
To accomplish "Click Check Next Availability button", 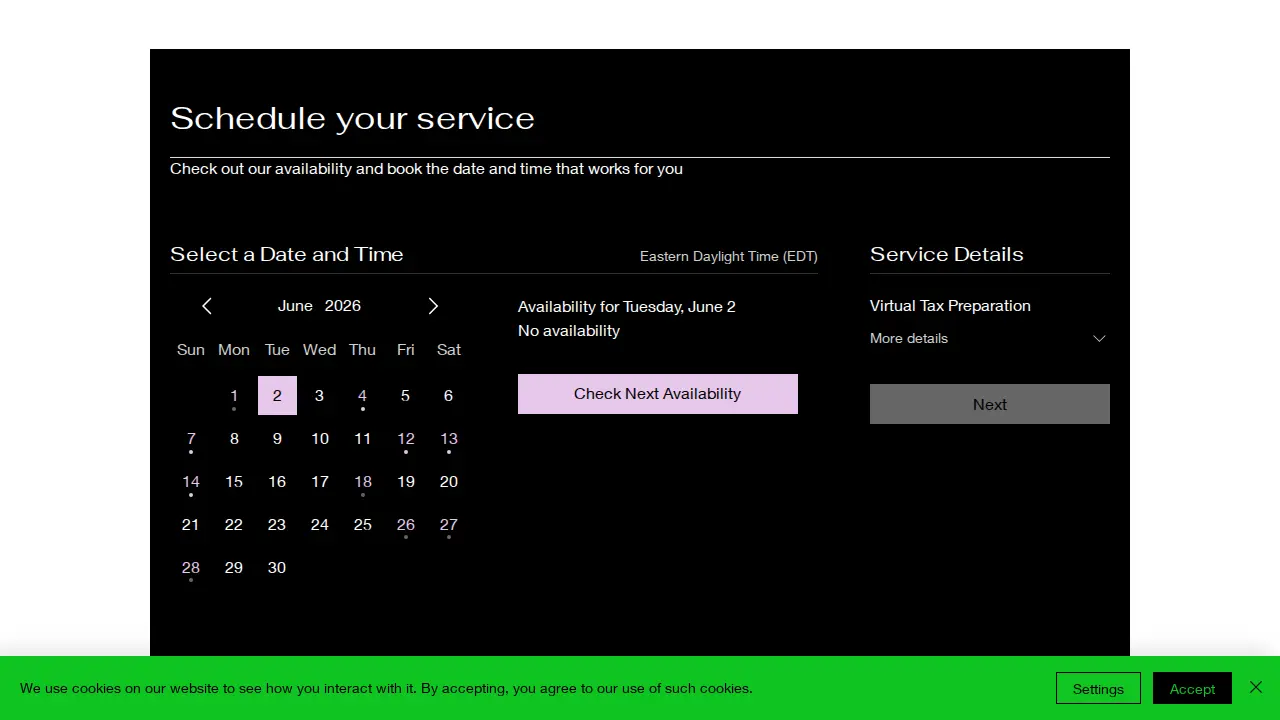I will (x=658, y=394).
